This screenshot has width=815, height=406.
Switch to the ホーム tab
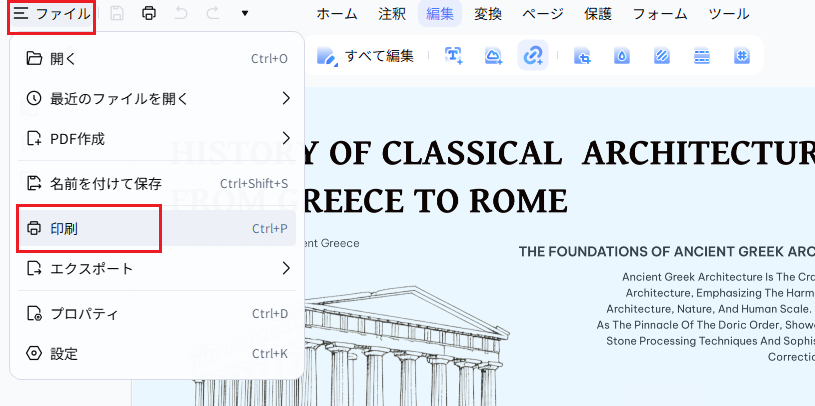coord(337,14)
